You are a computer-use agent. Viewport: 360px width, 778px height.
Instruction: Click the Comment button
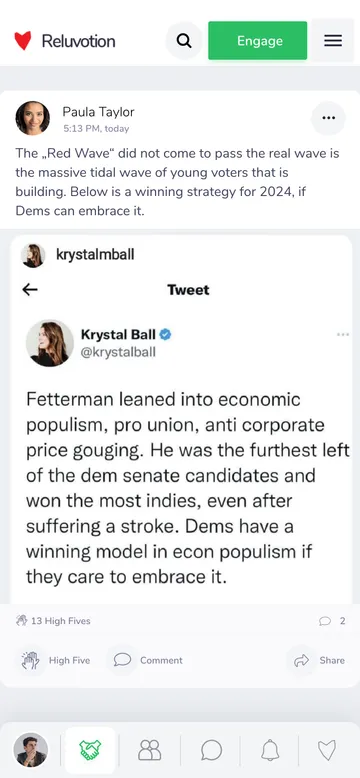[x=148, y=660]
